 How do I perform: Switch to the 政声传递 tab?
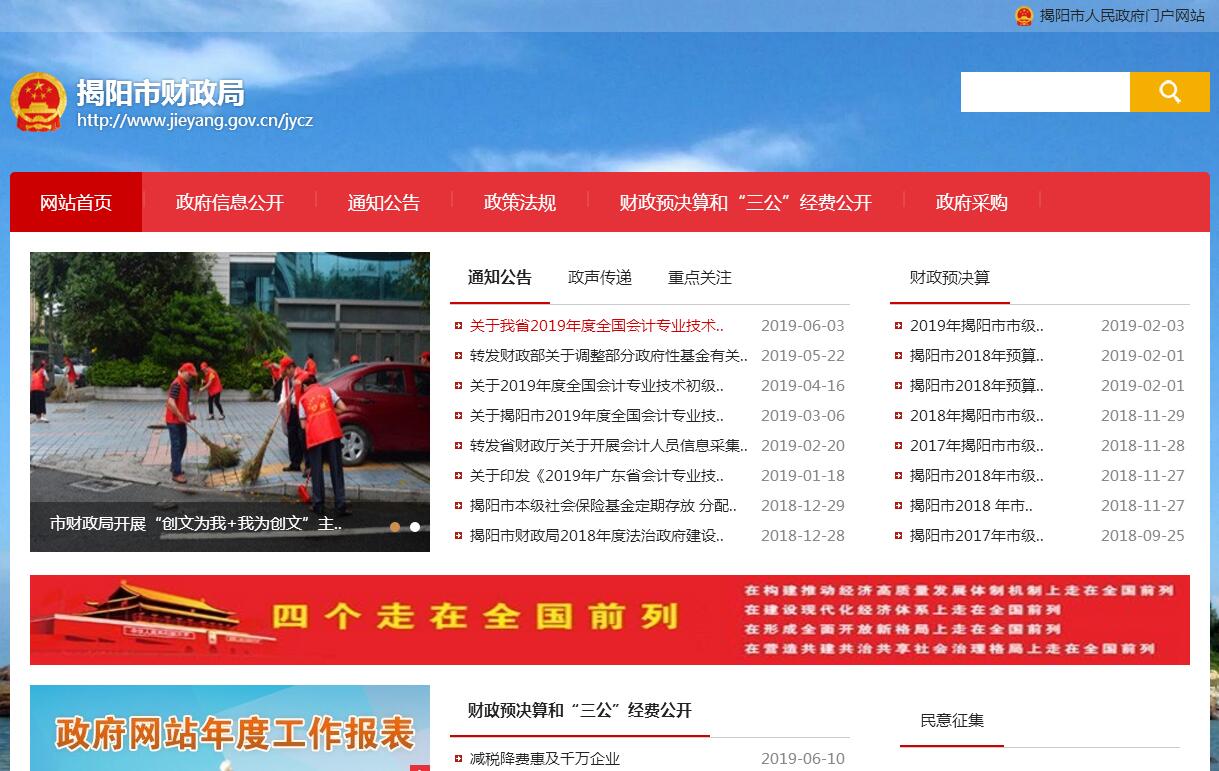click(x=600, y=278)
